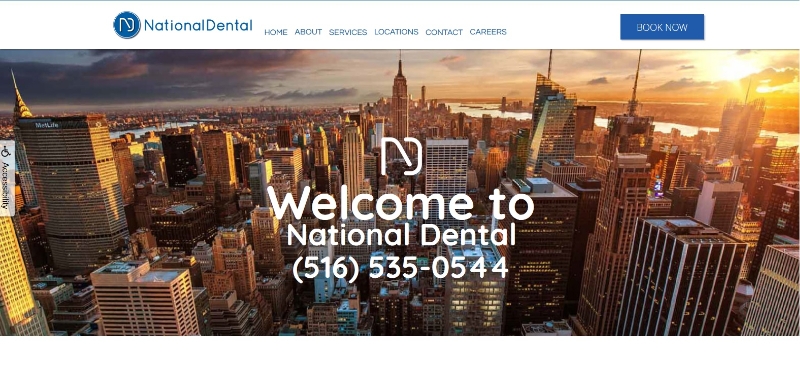Click the NationalDental wordmark text
The height and width of the screenshot is (367, 800).
[198, 25]
